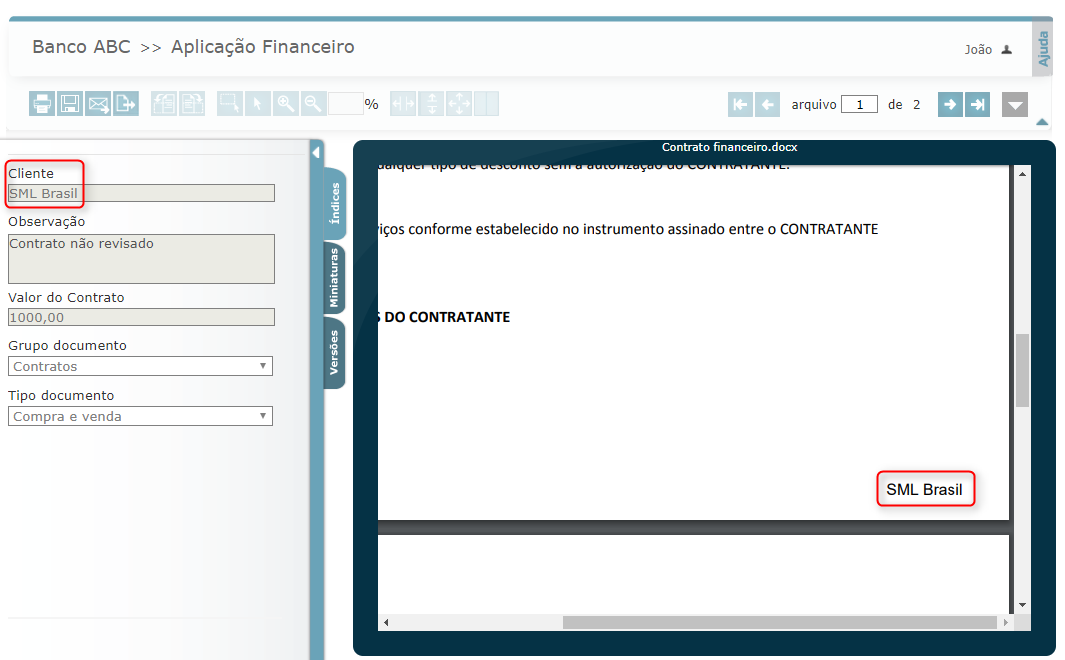Click the print document icon
This screenshot has width=1065, height=660.
(x=42, y=104)
